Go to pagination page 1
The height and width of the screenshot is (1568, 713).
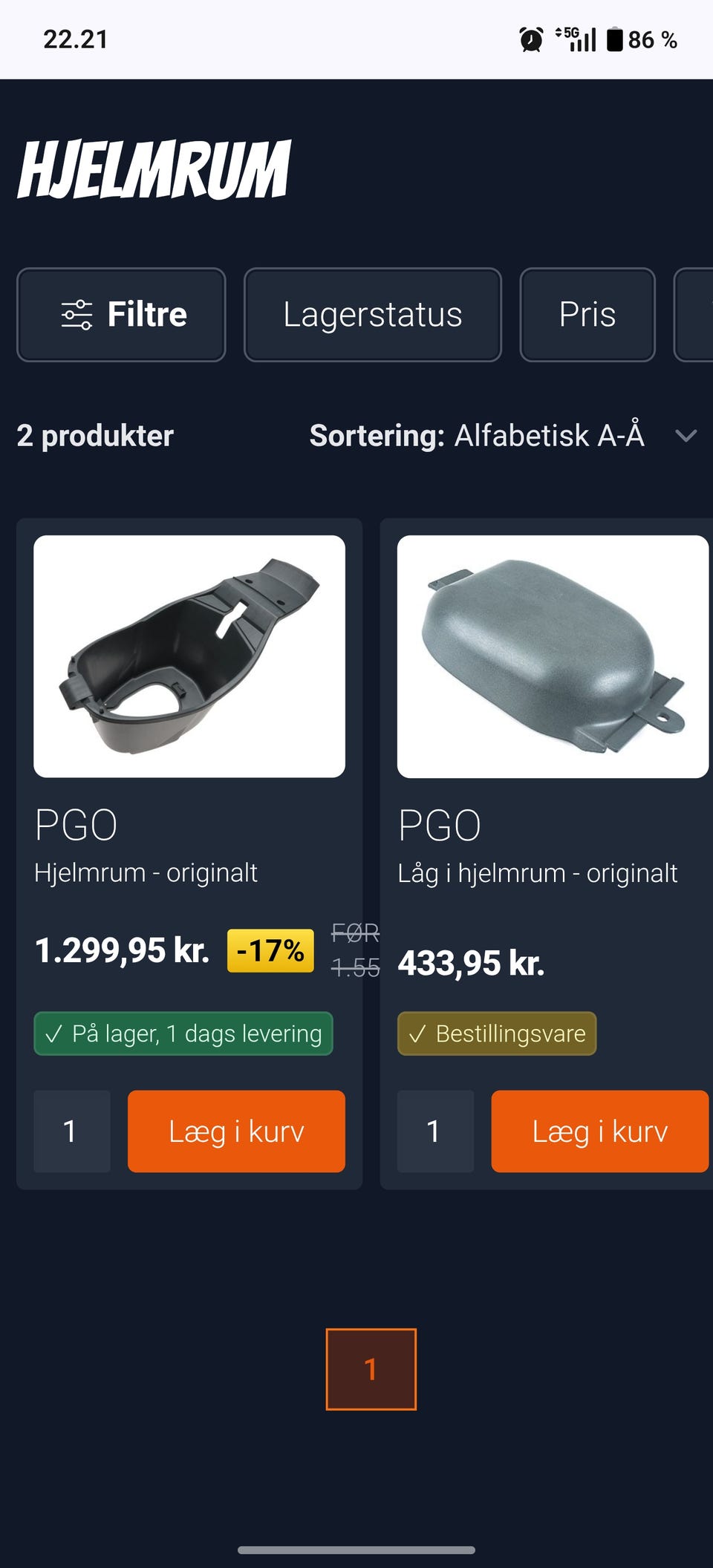coord(371,1369)
